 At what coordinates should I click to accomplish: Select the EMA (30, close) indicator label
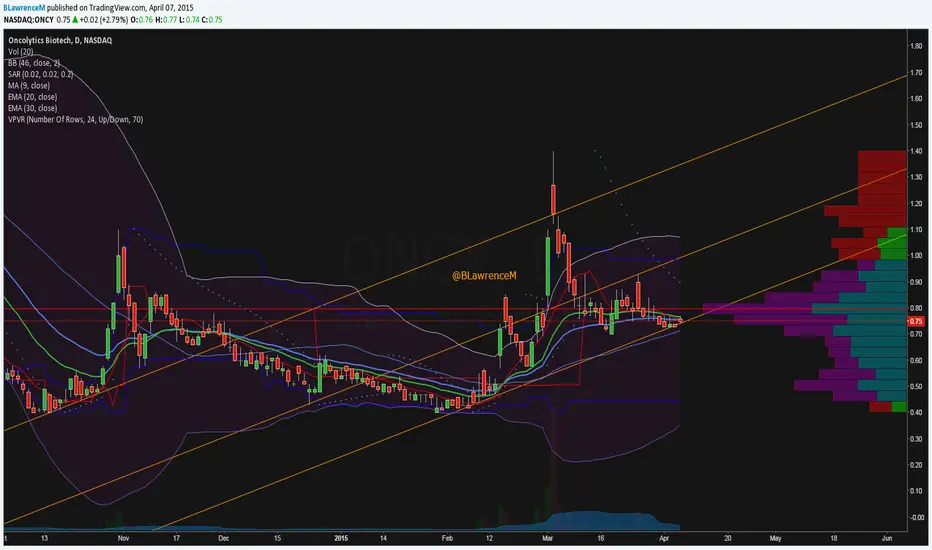pyautogui.click(x=33, y=108)
